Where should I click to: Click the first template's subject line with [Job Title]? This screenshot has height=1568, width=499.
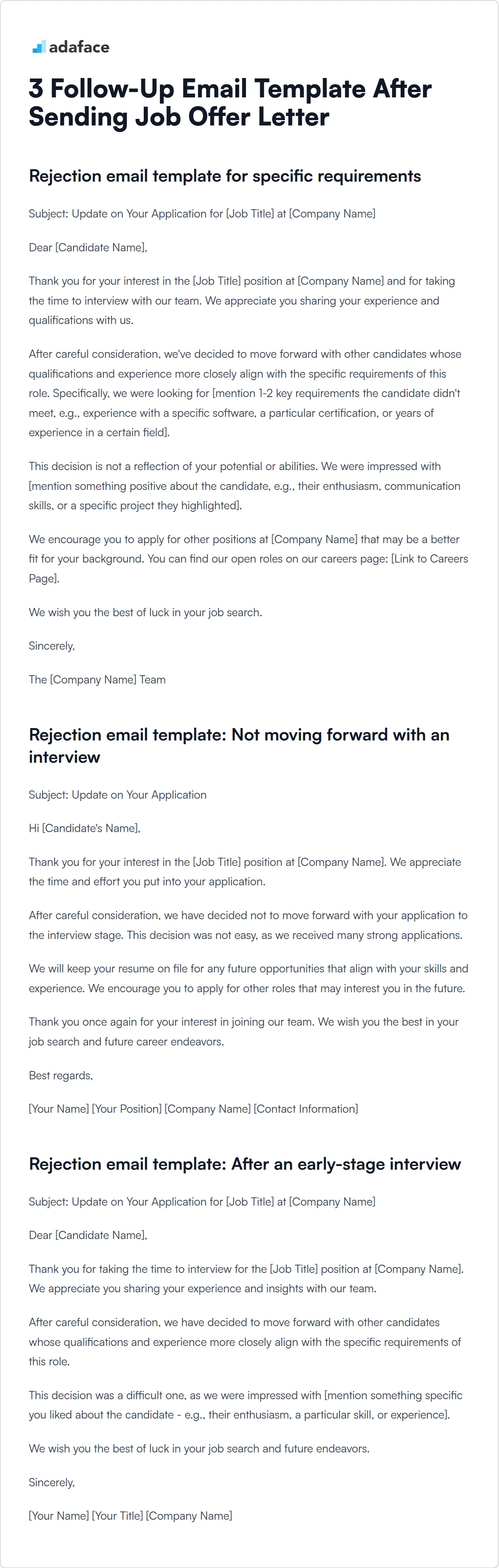[202, 214]
